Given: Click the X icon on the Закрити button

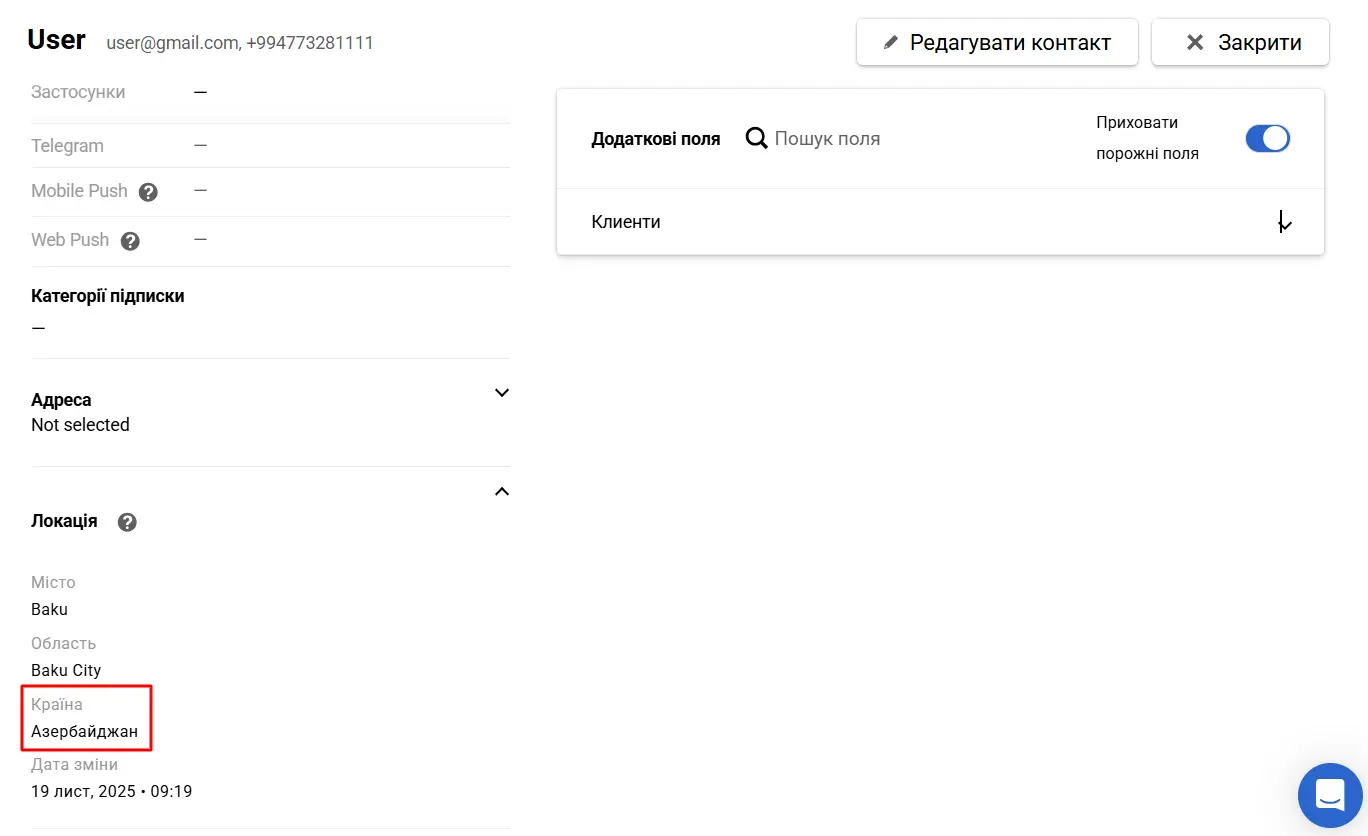Looking at the screenshot, I should click(1194, 42).
